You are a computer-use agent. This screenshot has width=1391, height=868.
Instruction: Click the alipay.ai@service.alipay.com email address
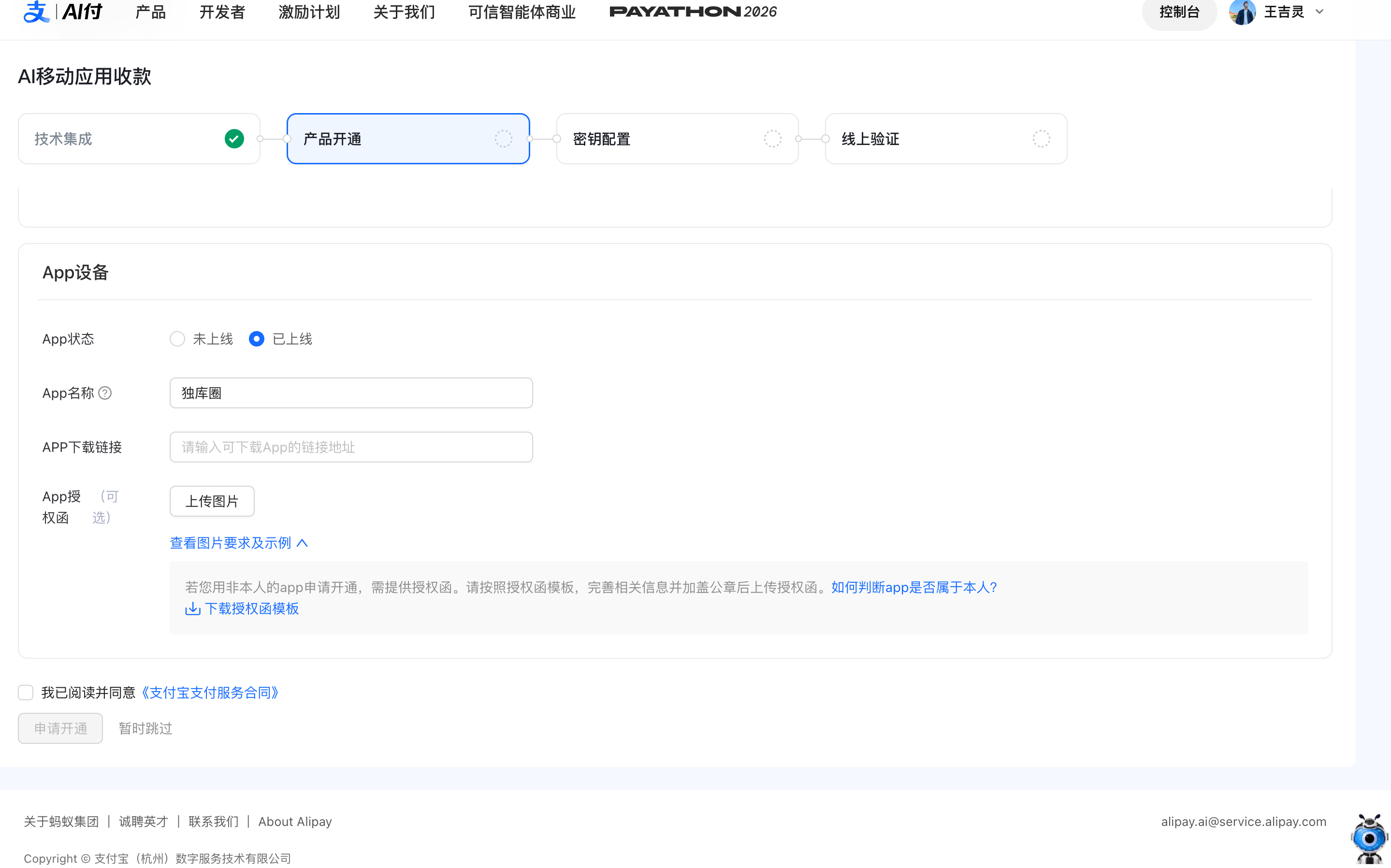(x=1244, y=822)
